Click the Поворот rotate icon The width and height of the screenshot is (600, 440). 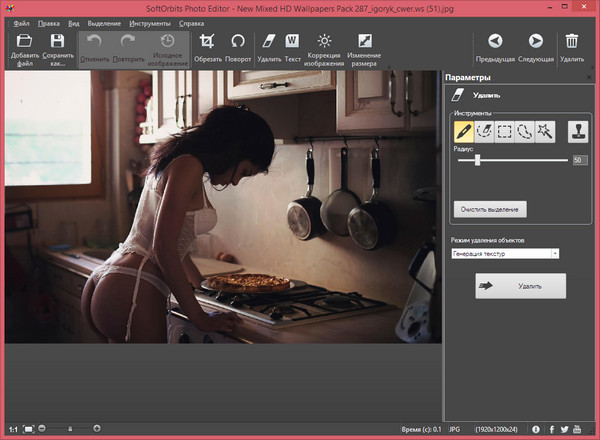pos(238,41)
